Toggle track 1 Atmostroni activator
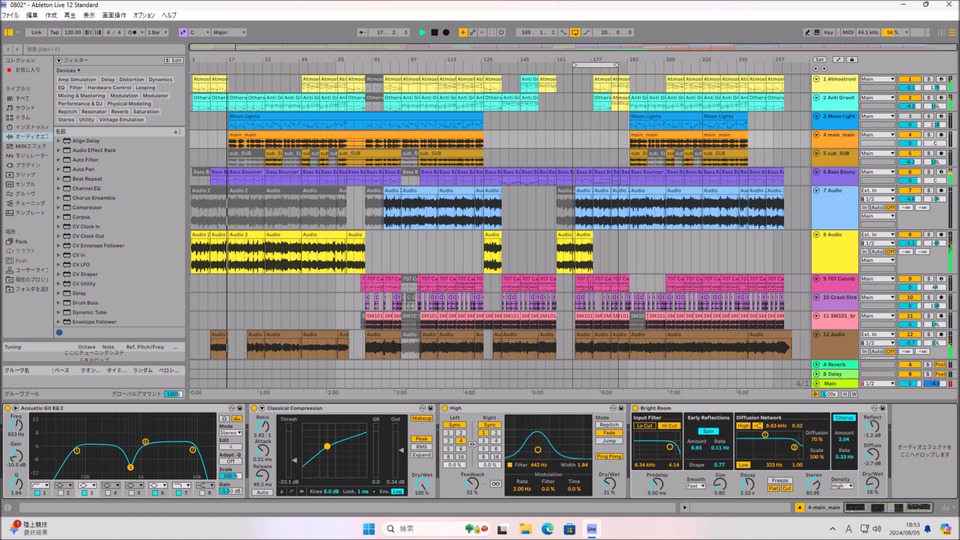960x540 pixels. tap(910, 79)
